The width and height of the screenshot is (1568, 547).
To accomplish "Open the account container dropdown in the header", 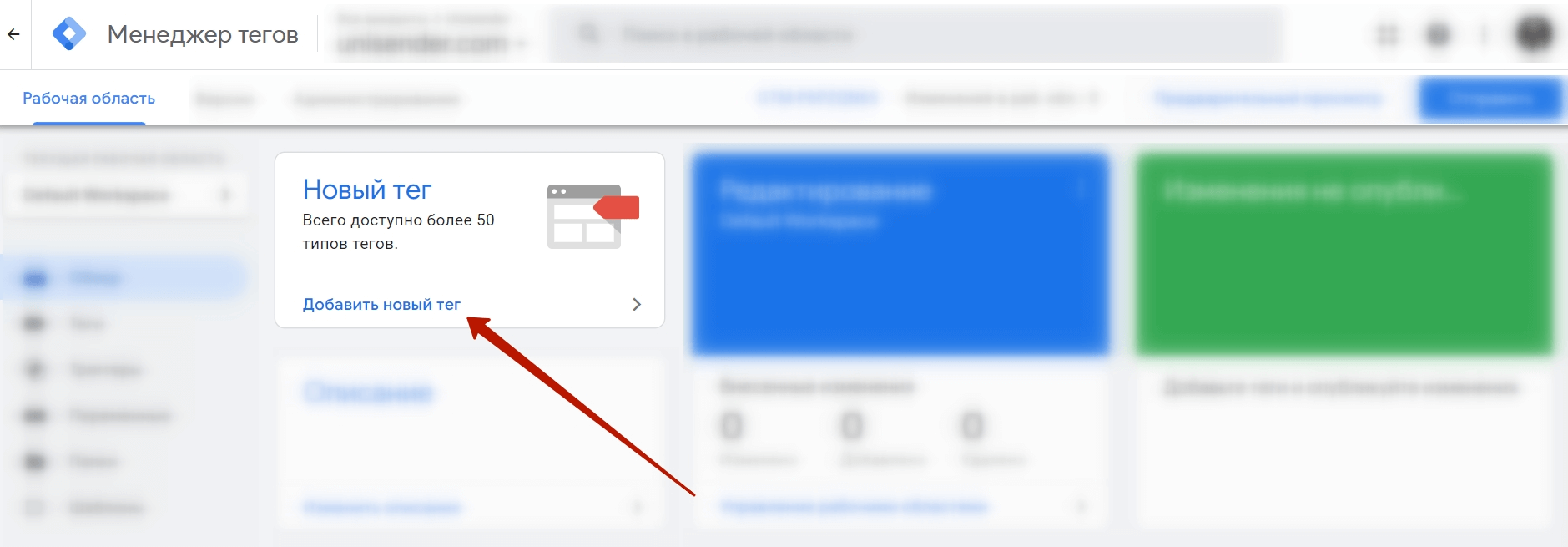I will (431, 34).
